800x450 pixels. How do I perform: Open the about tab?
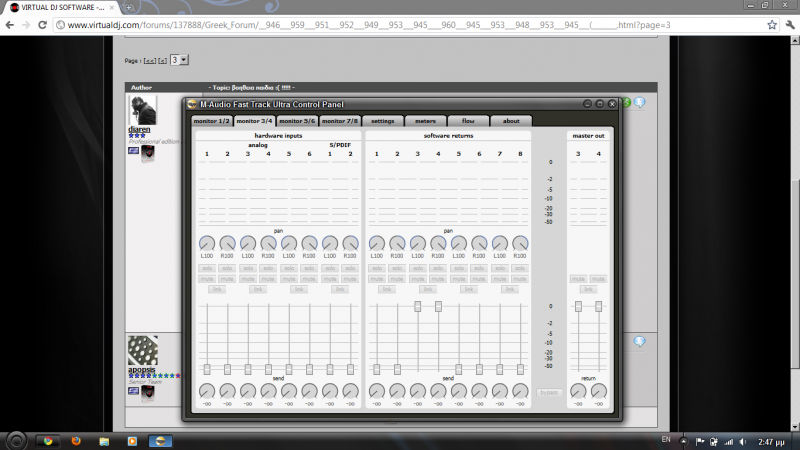click(x=511, y=121)
